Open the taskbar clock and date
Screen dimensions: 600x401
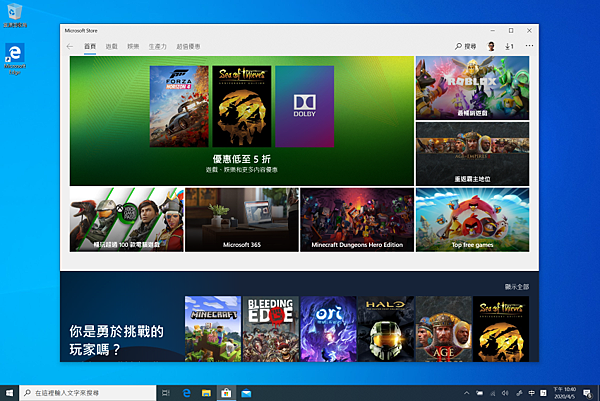pos(564,393)
